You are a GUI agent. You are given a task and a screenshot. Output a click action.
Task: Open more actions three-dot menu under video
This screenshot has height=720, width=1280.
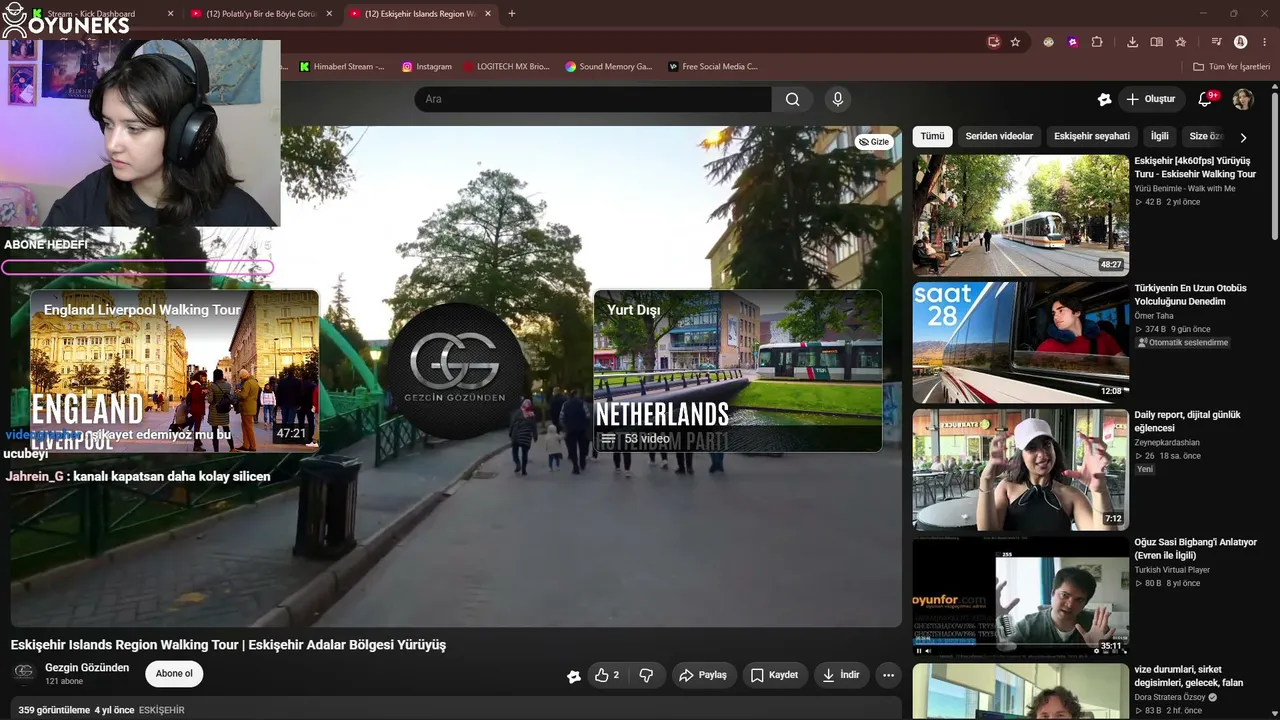click(x=888, y=675)
